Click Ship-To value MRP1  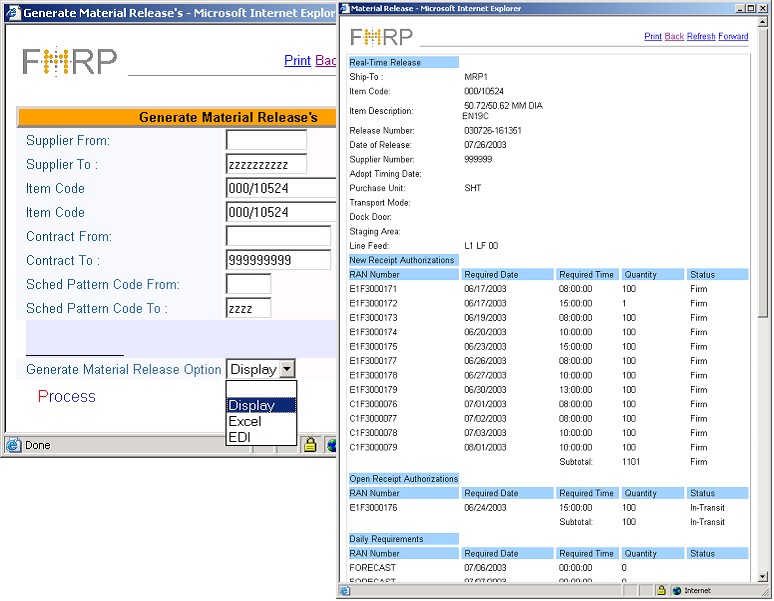[476, 76]
